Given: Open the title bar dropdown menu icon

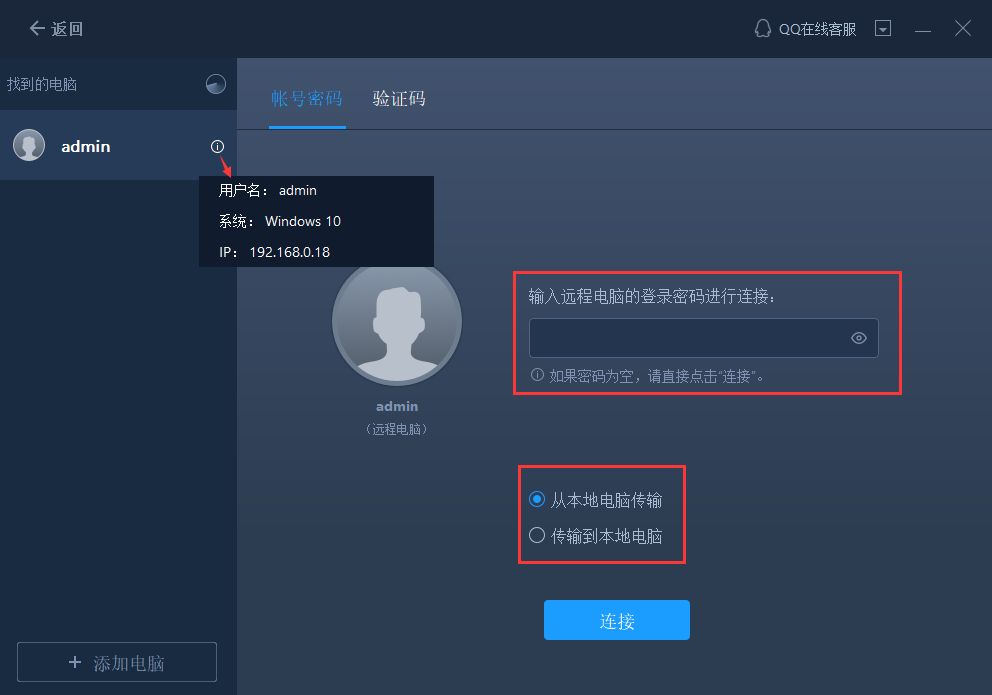Looking at the screenshot, I should pyautogui.click(x=883, y=28).
